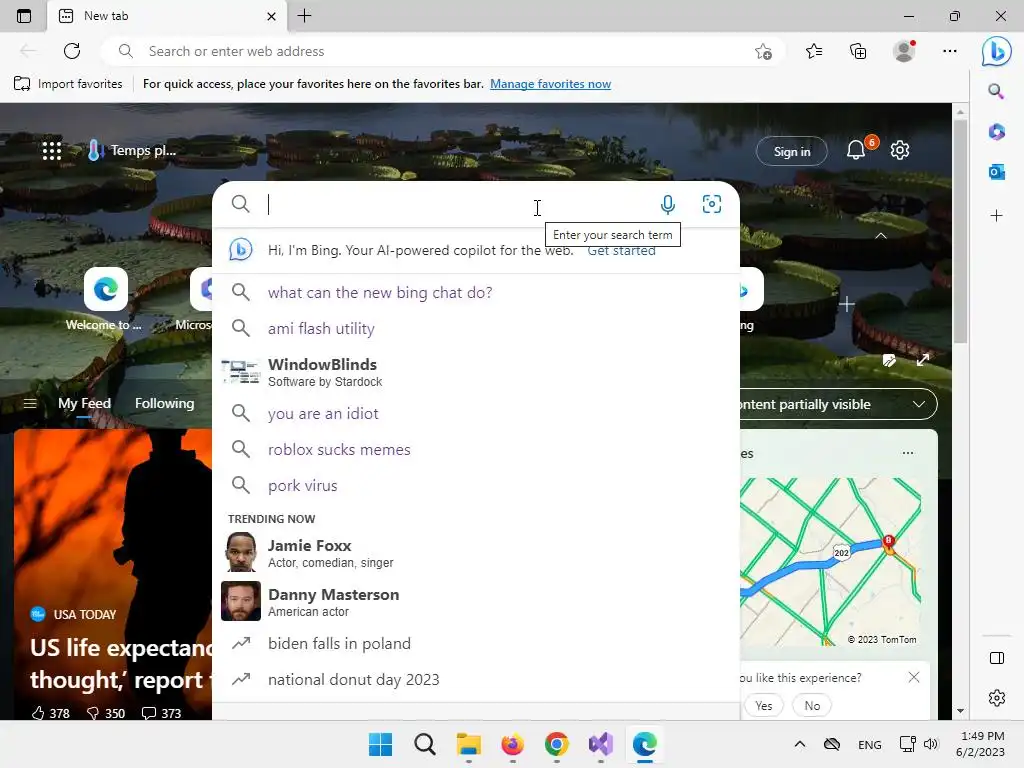Choose suggestion pork virus
The height and width of the screenshot is (768, 1024).
coord(476,485)
